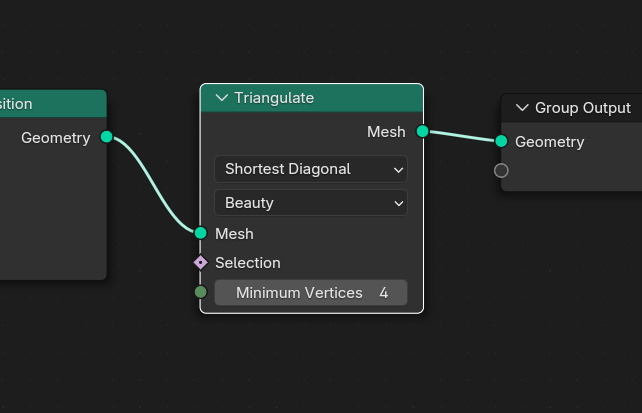Select the link from Geometry to Mesh input
This screenshot has width=642, height=413.
tap(154, 185)
